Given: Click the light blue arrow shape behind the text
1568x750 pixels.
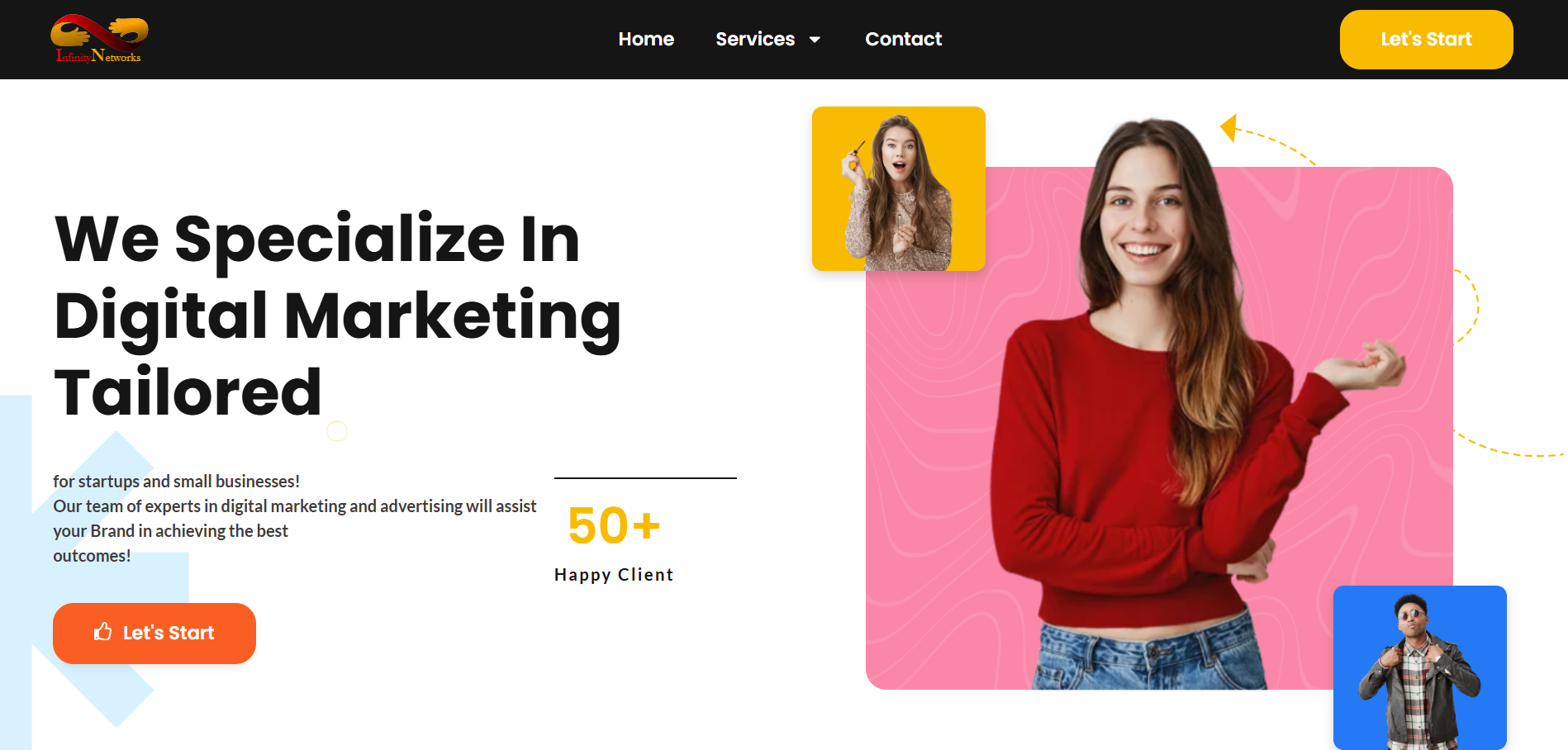Looking at the screenshot, I should point(83,578).
